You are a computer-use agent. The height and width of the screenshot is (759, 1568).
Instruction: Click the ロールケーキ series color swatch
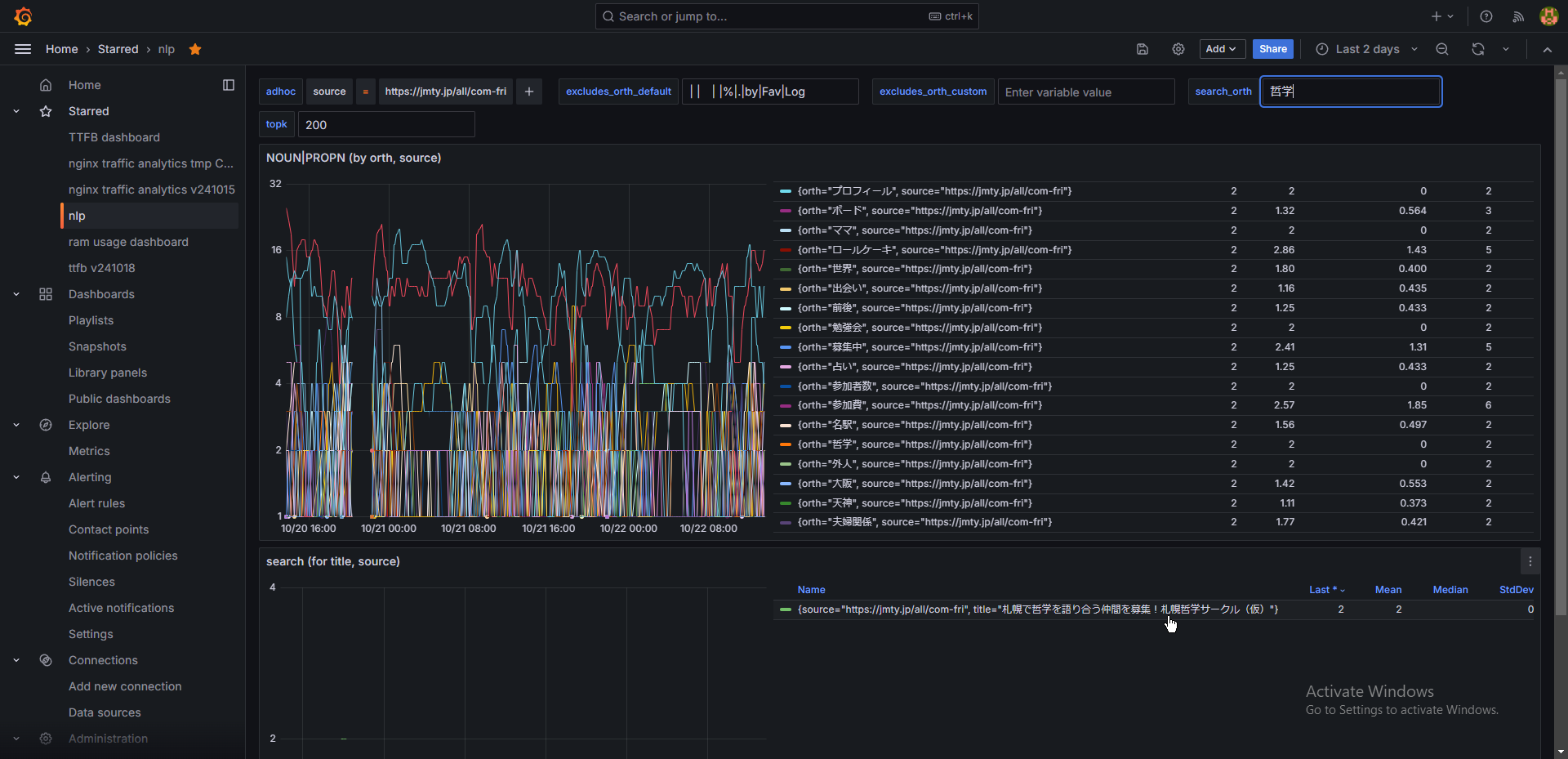786,250
